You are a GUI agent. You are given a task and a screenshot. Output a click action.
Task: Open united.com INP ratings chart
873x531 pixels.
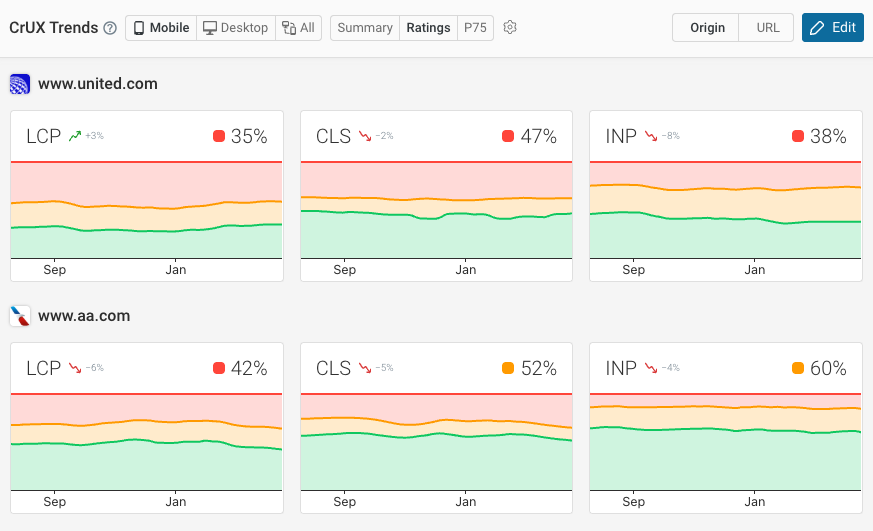coord(725,210)
